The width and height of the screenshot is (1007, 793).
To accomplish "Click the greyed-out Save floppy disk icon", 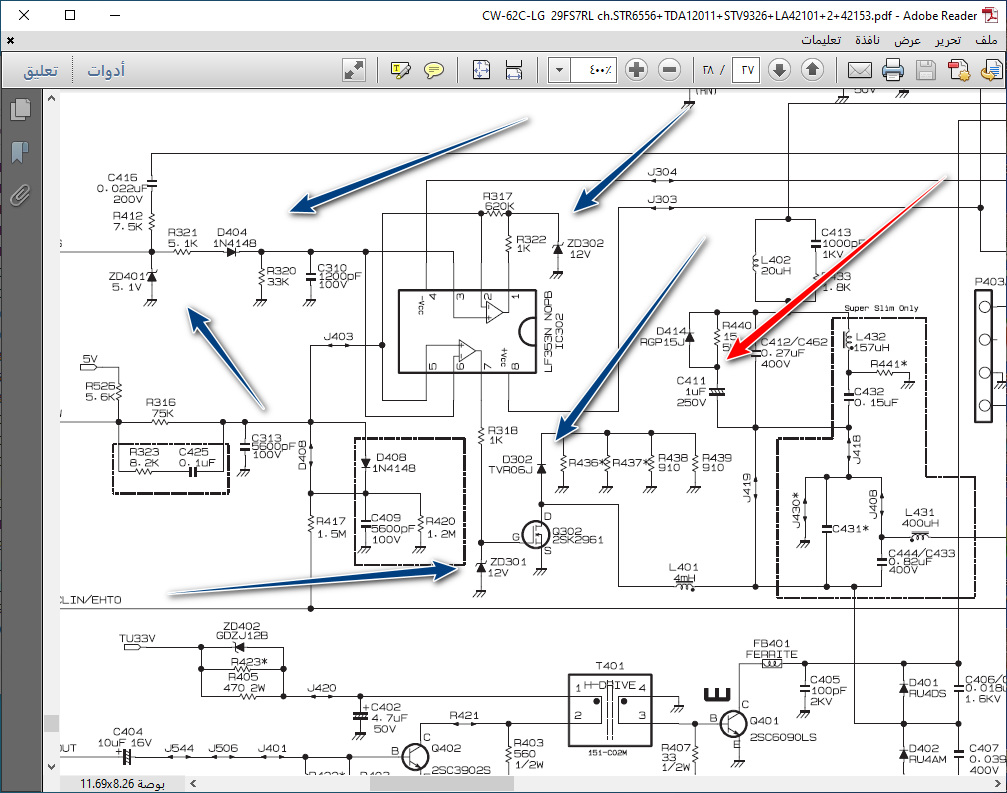I will click(x=925, y=69).
